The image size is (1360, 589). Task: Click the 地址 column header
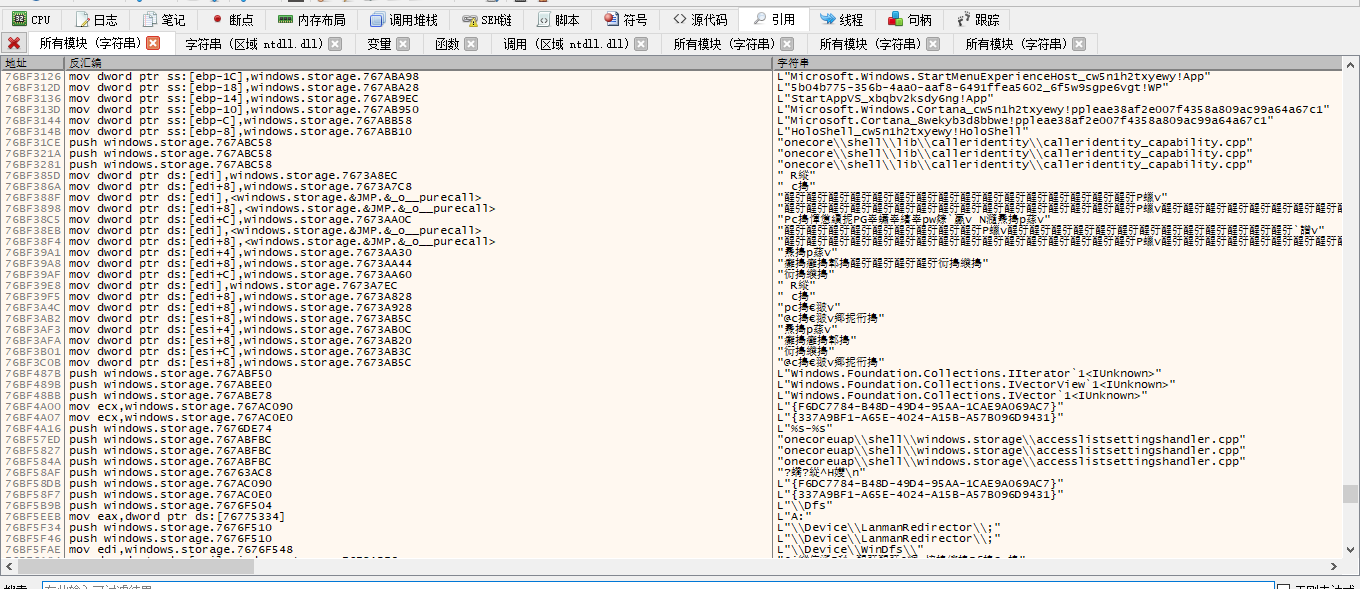tap(32, 63)
